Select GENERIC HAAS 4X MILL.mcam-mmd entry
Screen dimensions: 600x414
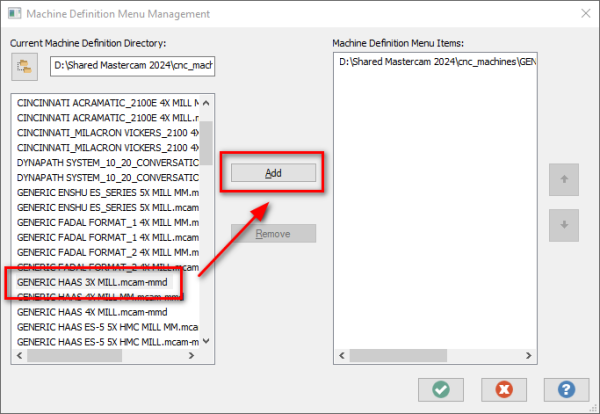tap(92, 312)
